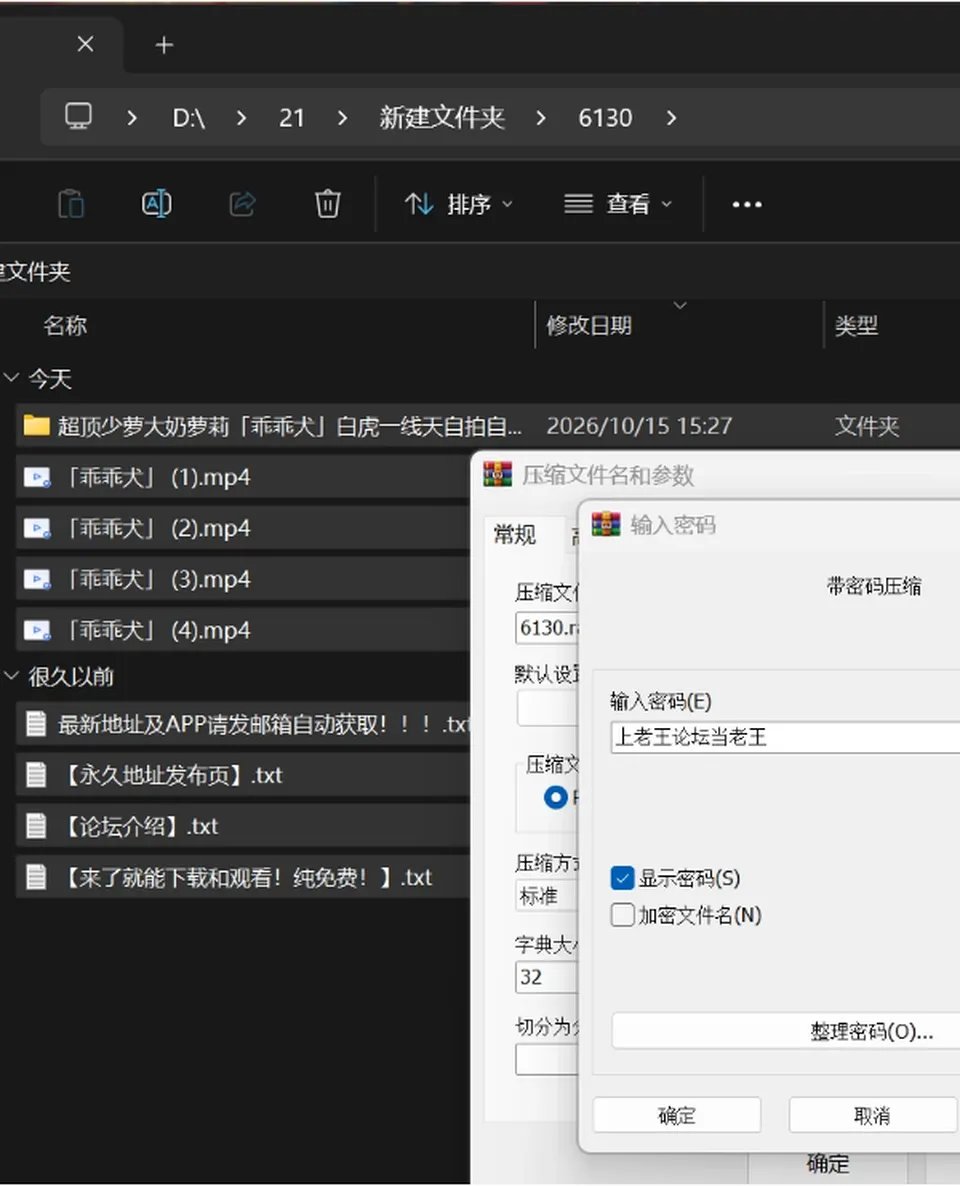Open the three-dot more options menu
This screenshot has height=1186, width=960.
tap(747, 204)
